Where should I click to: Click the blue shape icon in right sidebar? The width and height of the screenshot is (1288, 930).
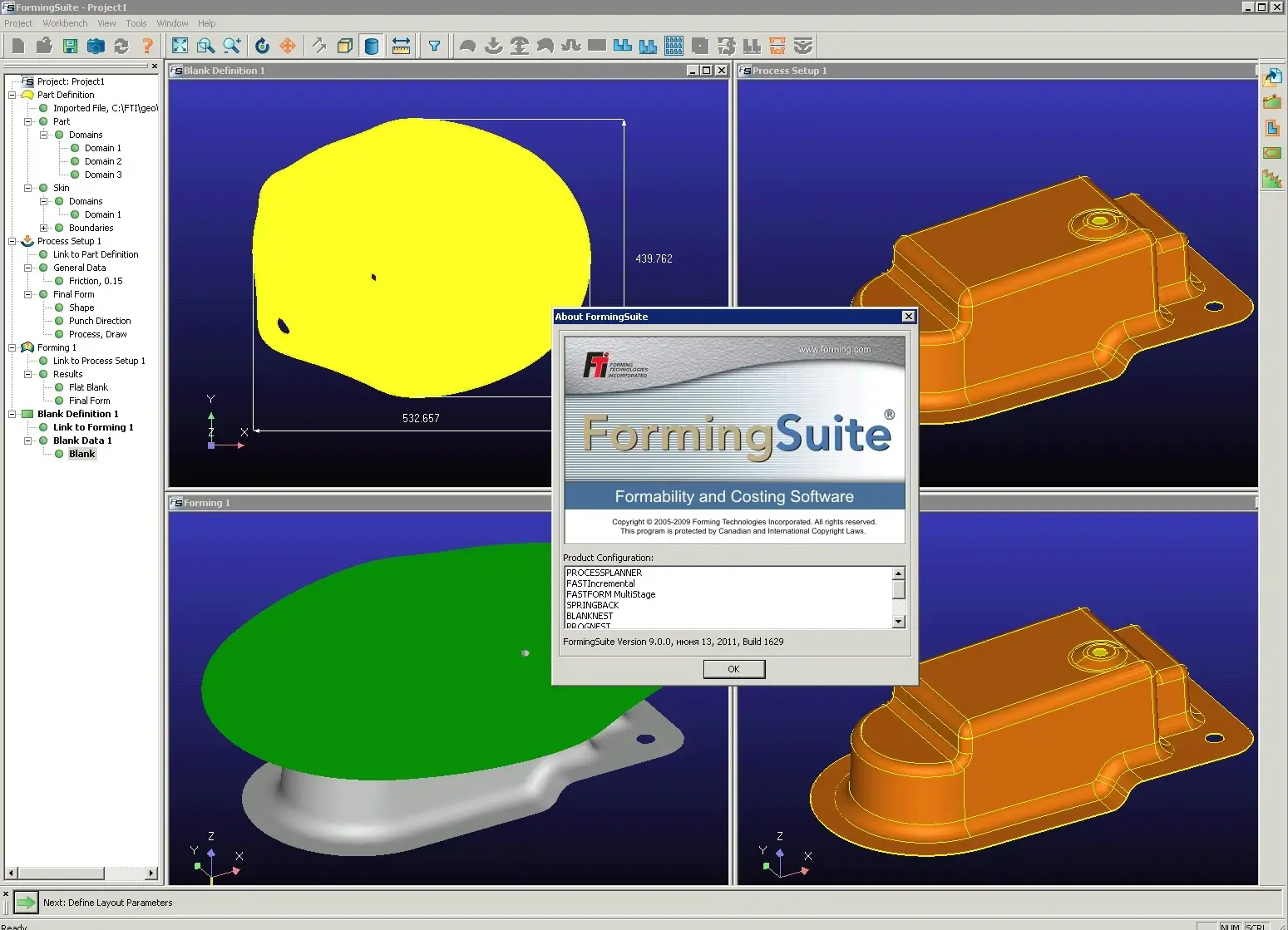point(1272,128)
